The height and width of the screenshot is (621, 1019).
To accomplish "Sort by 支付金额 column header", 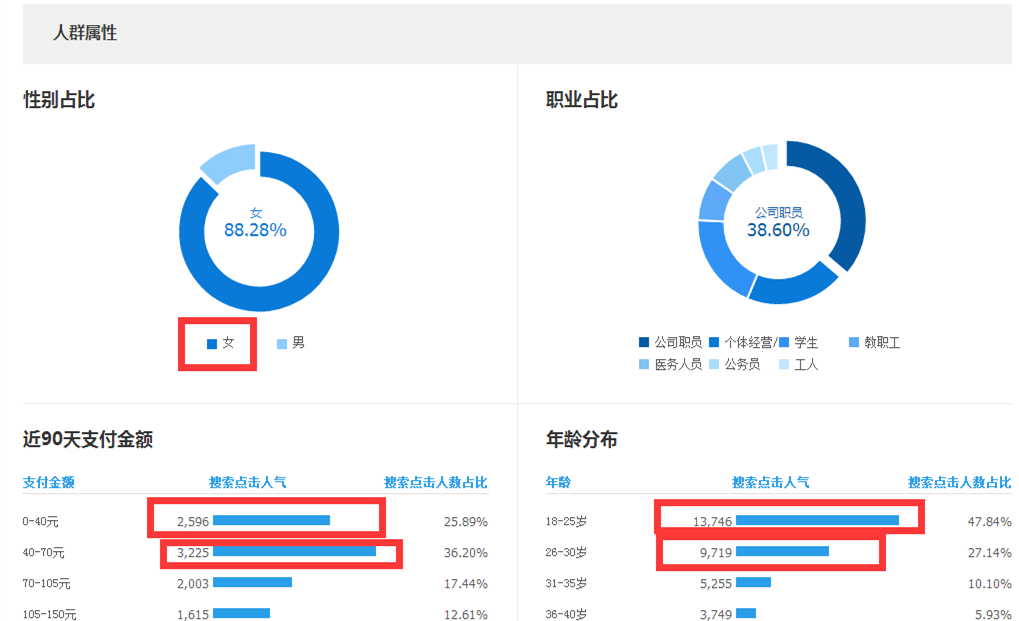I will tap(48, 483).
